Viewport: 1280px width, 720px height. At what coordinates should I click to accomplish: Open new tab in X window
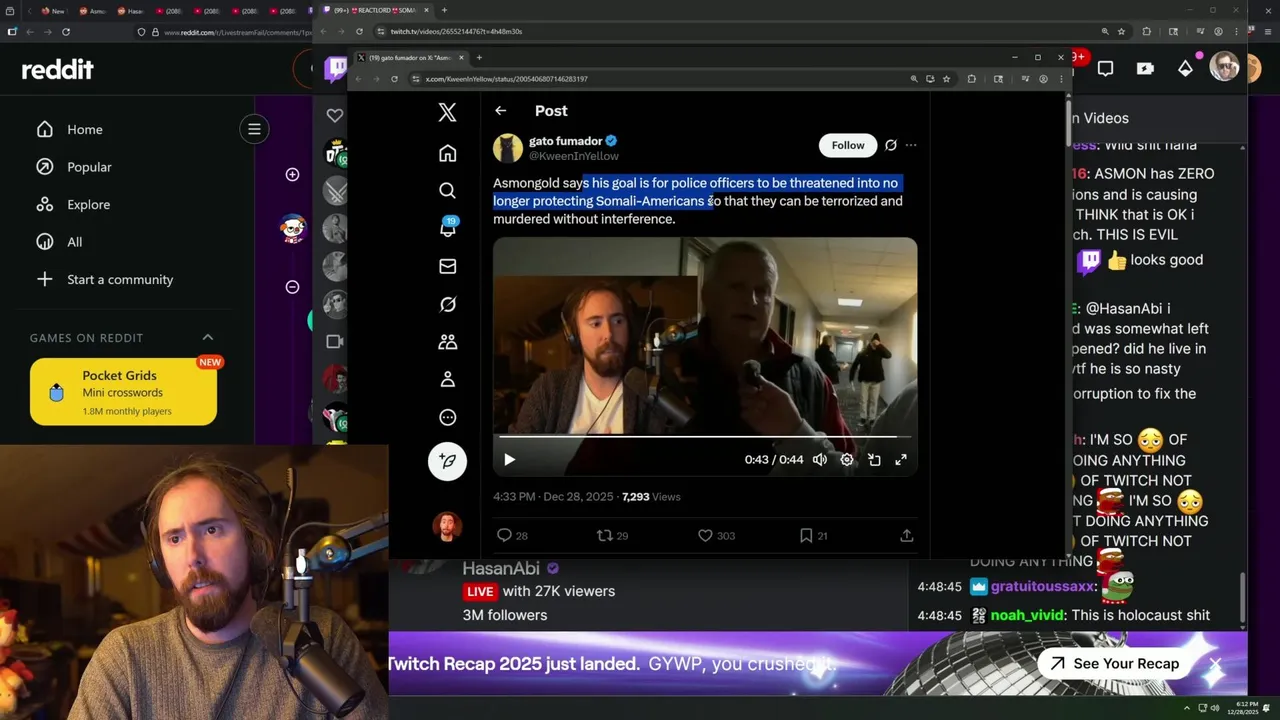coord(479,58)
